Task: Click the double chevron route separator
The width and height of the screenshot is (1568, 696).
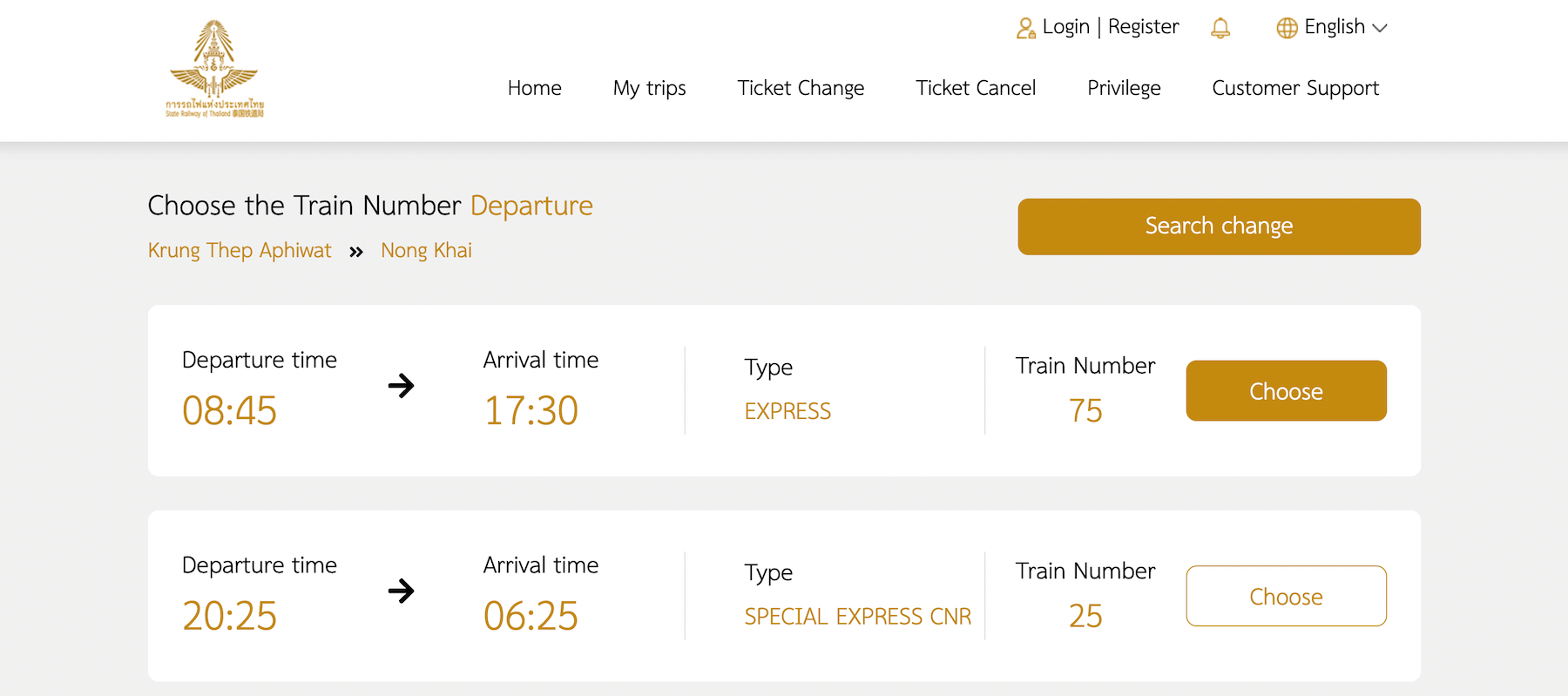Action: click(x=355, y=252)
